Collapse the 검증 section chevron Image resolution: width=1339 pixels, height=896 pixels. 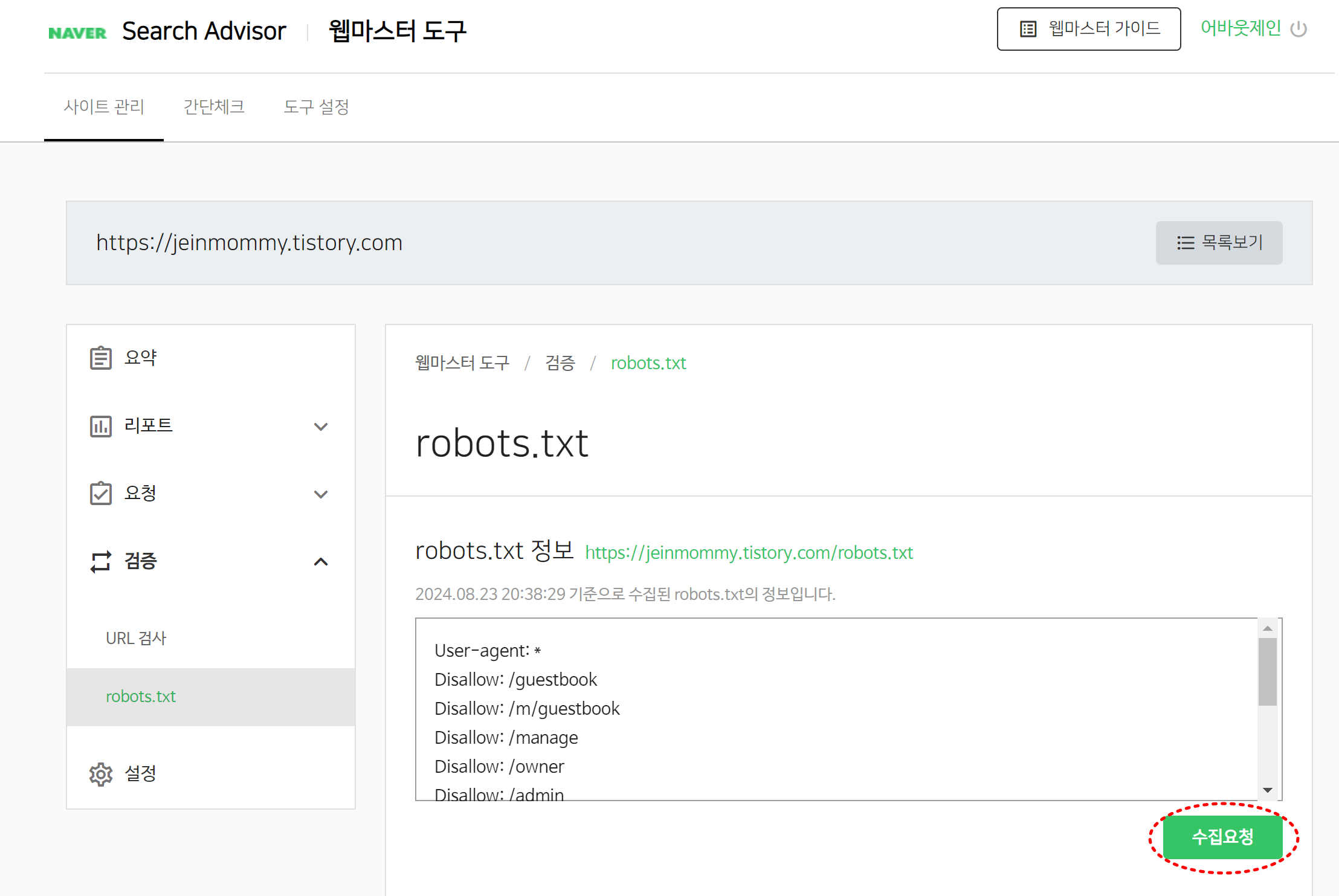click(x=321, y=562)
